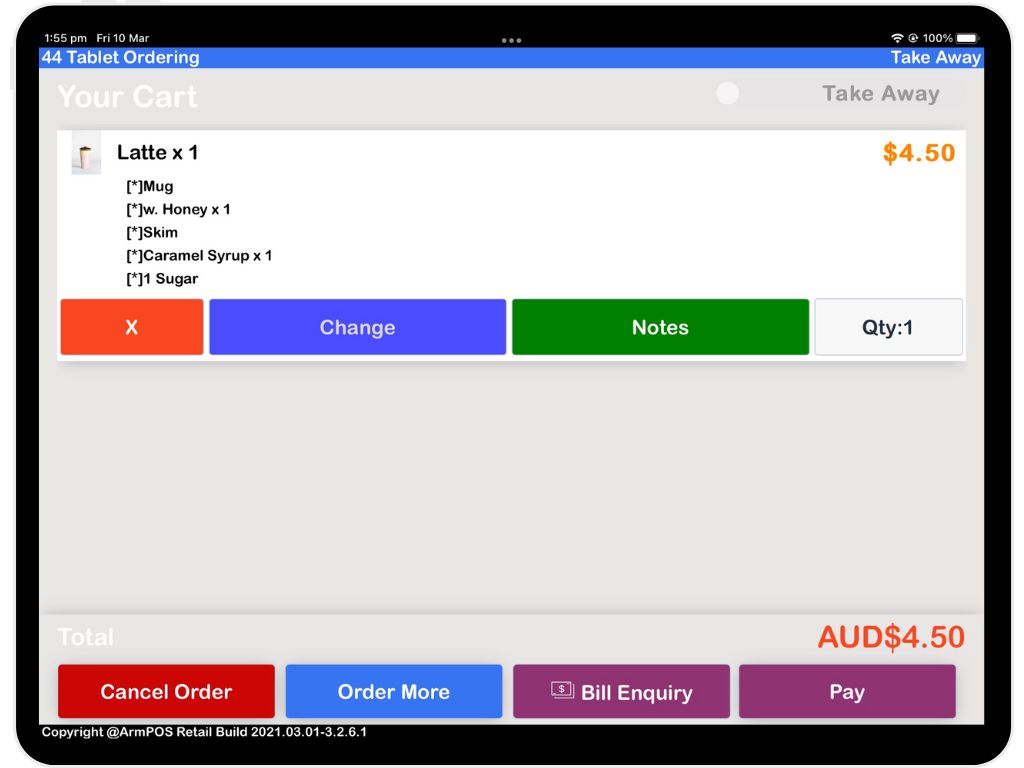Screen dimensions: 1024x768
Task: Tap the Pay button
Action: click(847, 691)
